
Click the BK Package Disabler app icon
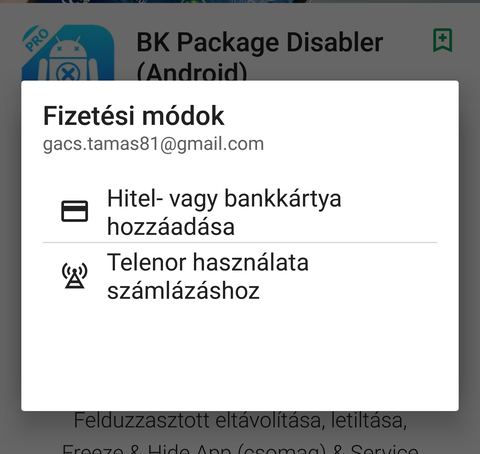(x=68, y=52)
